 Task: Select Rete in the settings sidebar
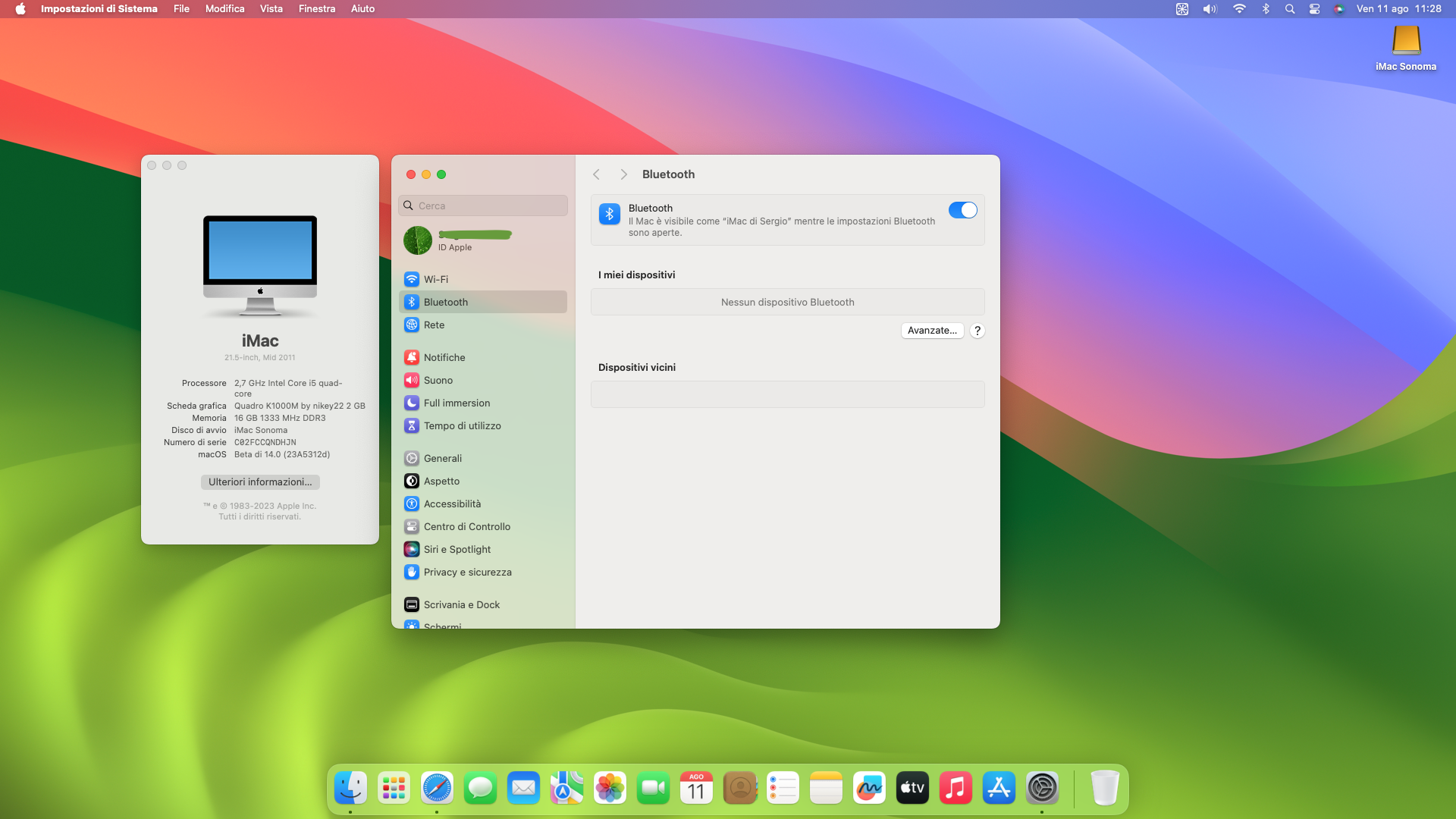pos(434,325)
